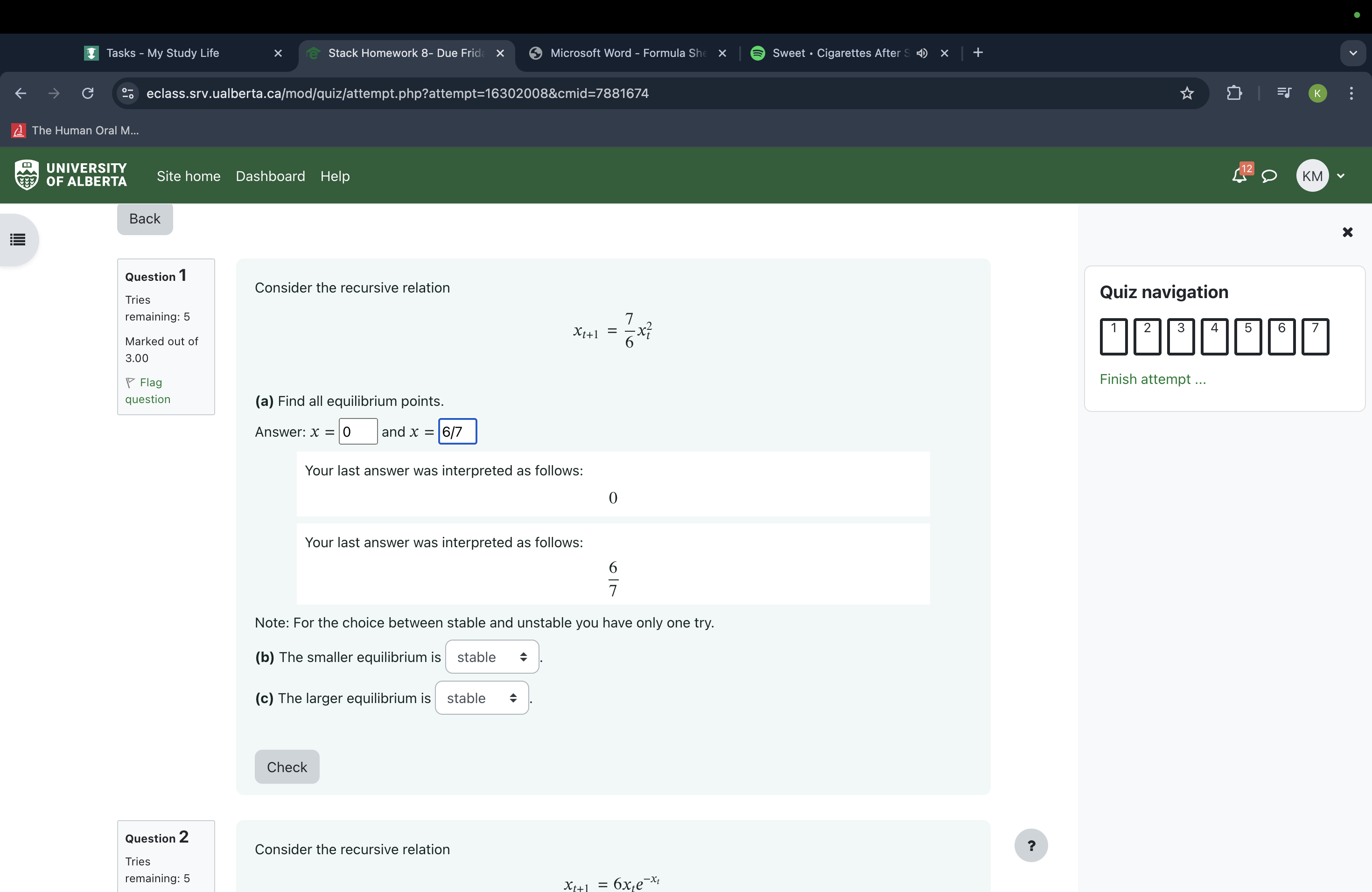The image size is (1372, 892).
Task: Open larger equilibrium stability dropdown
Action: point(482,697)
